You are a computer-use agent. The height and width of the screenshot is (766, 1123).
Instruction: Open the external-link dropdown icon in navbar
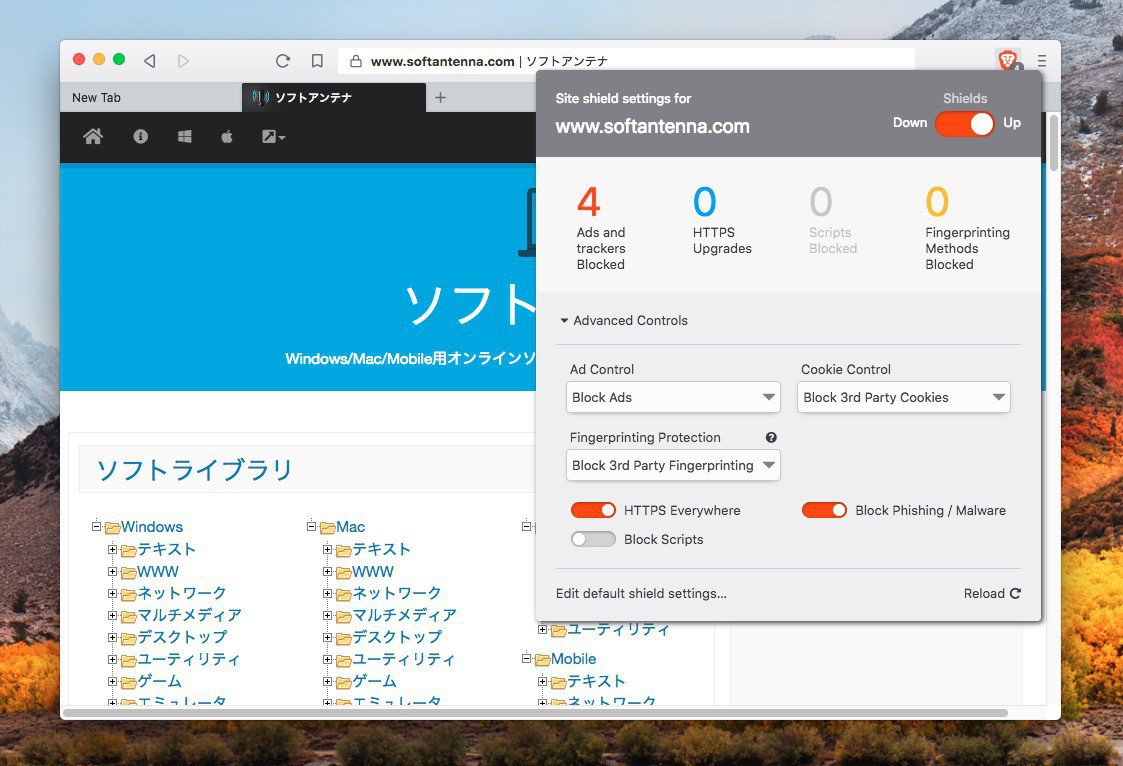point(273,136)
